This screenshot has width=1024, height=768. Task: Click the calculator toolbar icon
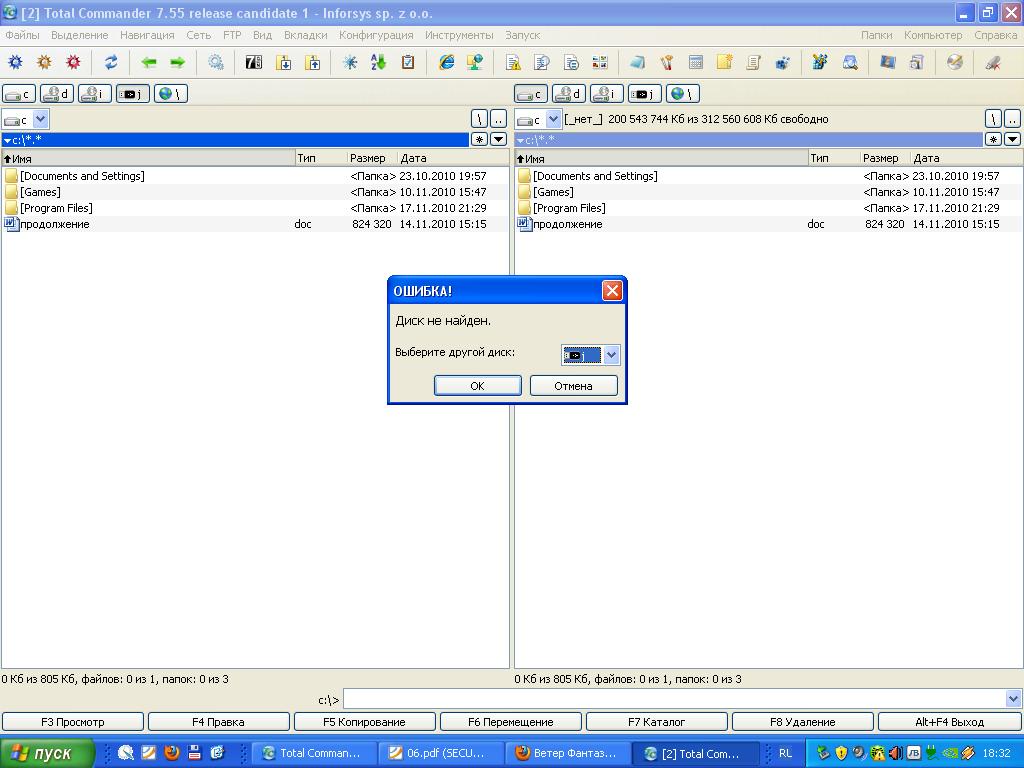(x=696, y=63)
